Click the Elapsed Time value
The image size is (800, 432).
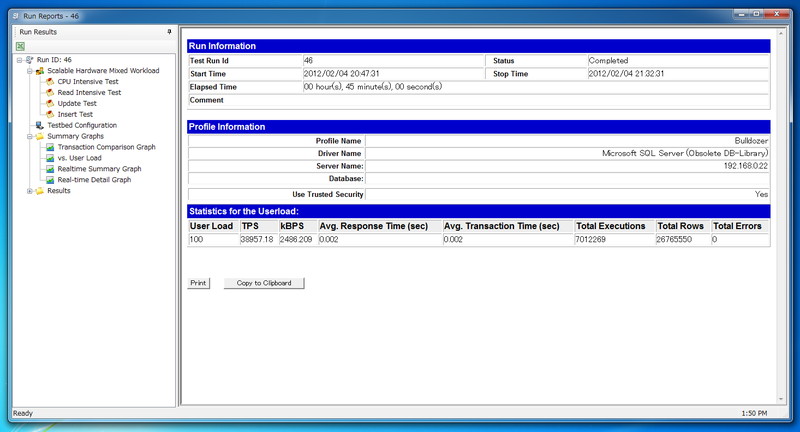pos(372,87)
